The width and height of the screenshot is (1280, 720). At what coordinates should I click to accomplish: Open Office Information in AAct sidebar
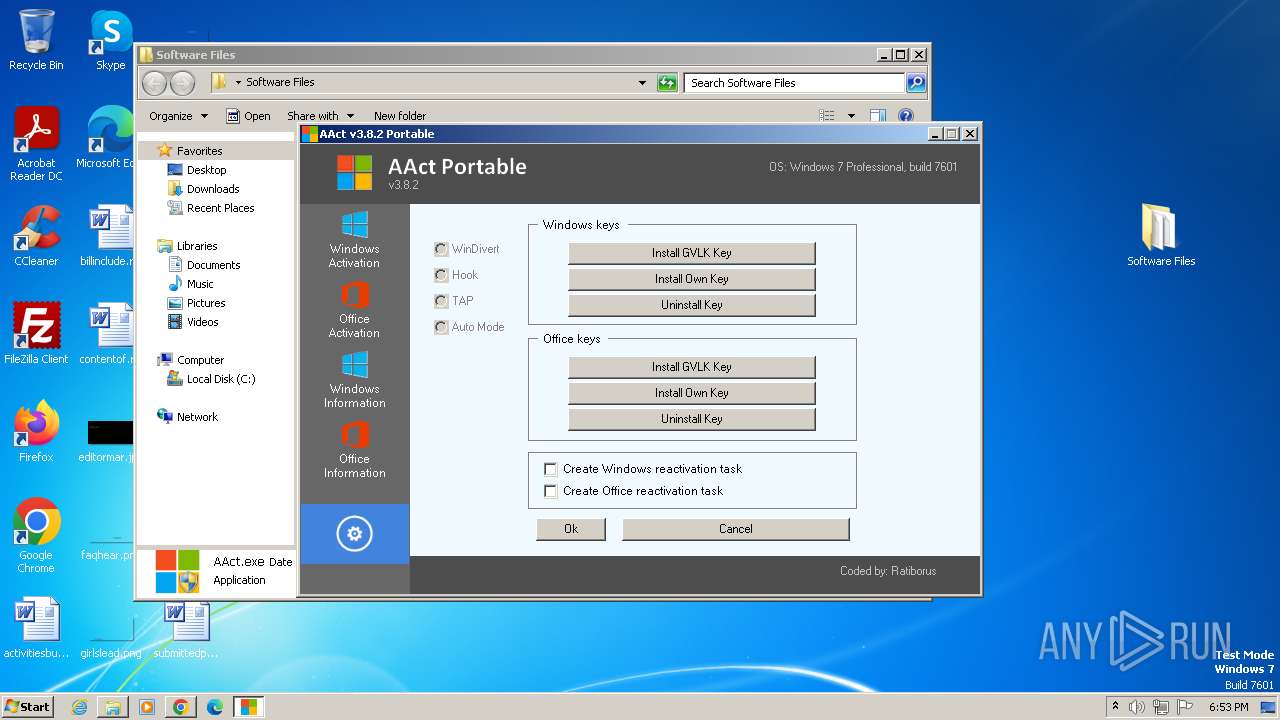point(354,450)
